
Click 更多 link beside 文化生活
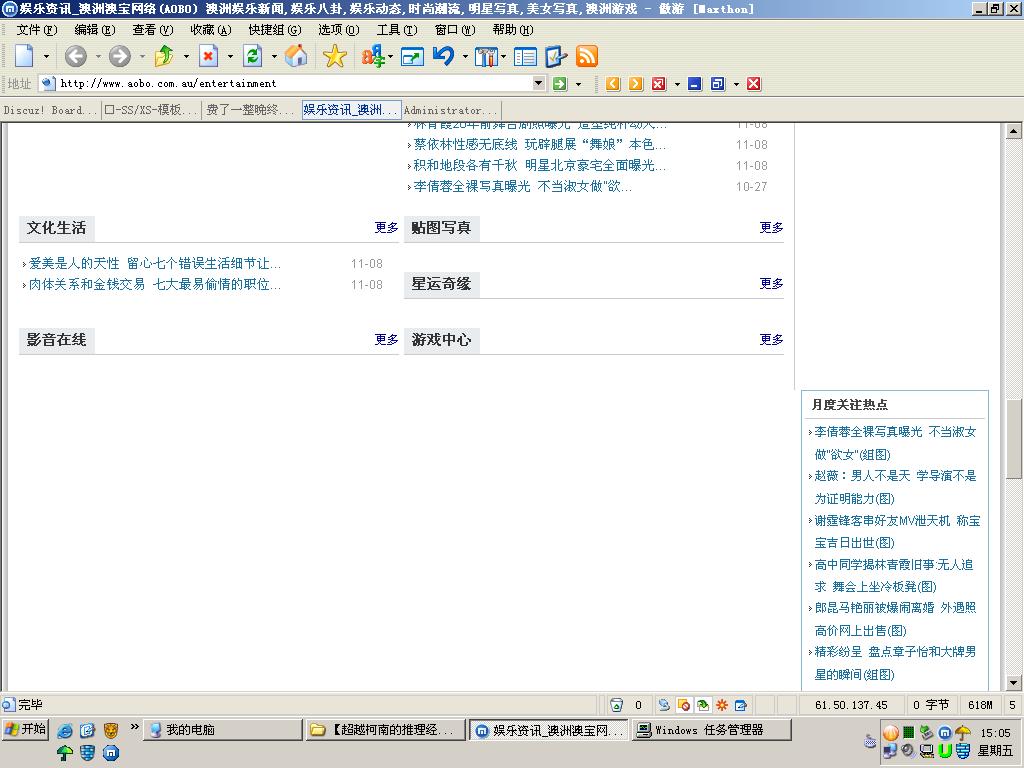click(386, 227)
